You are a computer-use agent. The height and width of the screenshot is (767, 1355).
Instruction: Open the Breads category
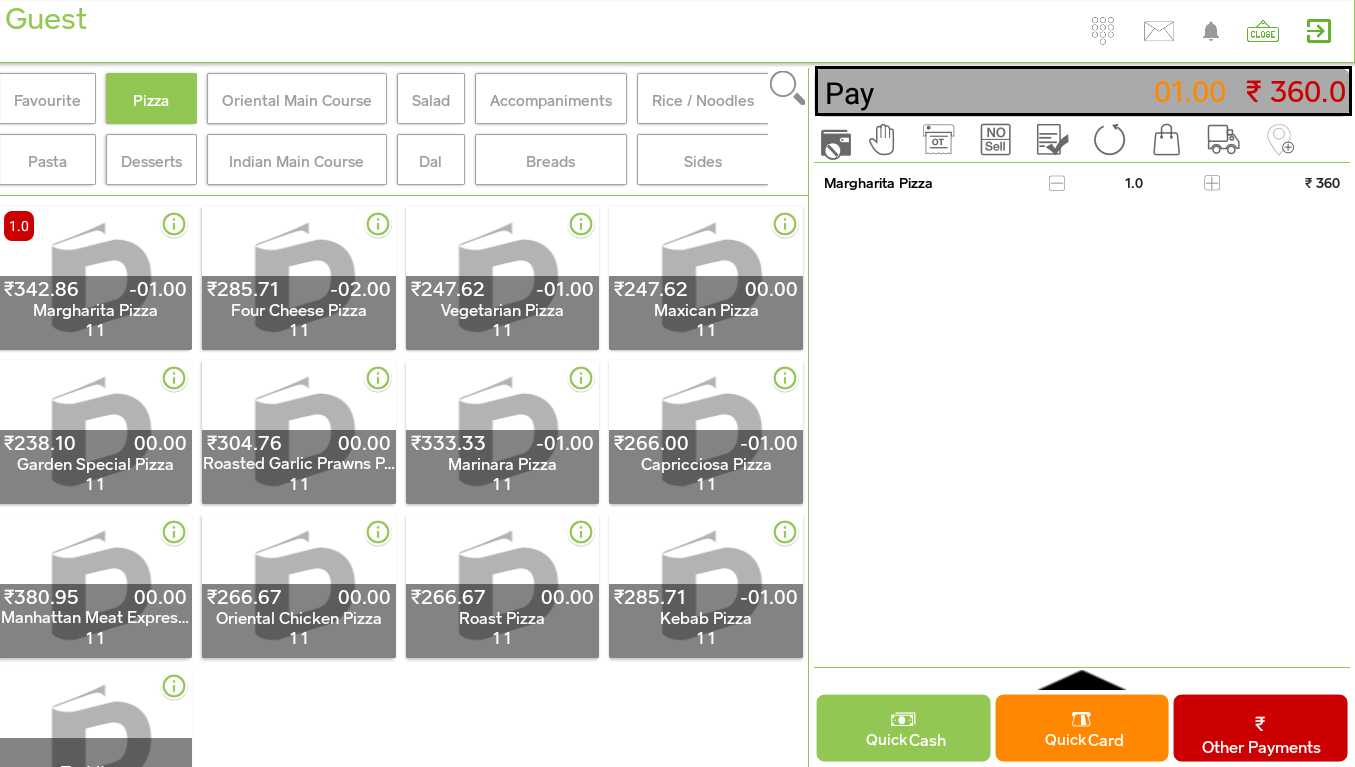[551, 160]
